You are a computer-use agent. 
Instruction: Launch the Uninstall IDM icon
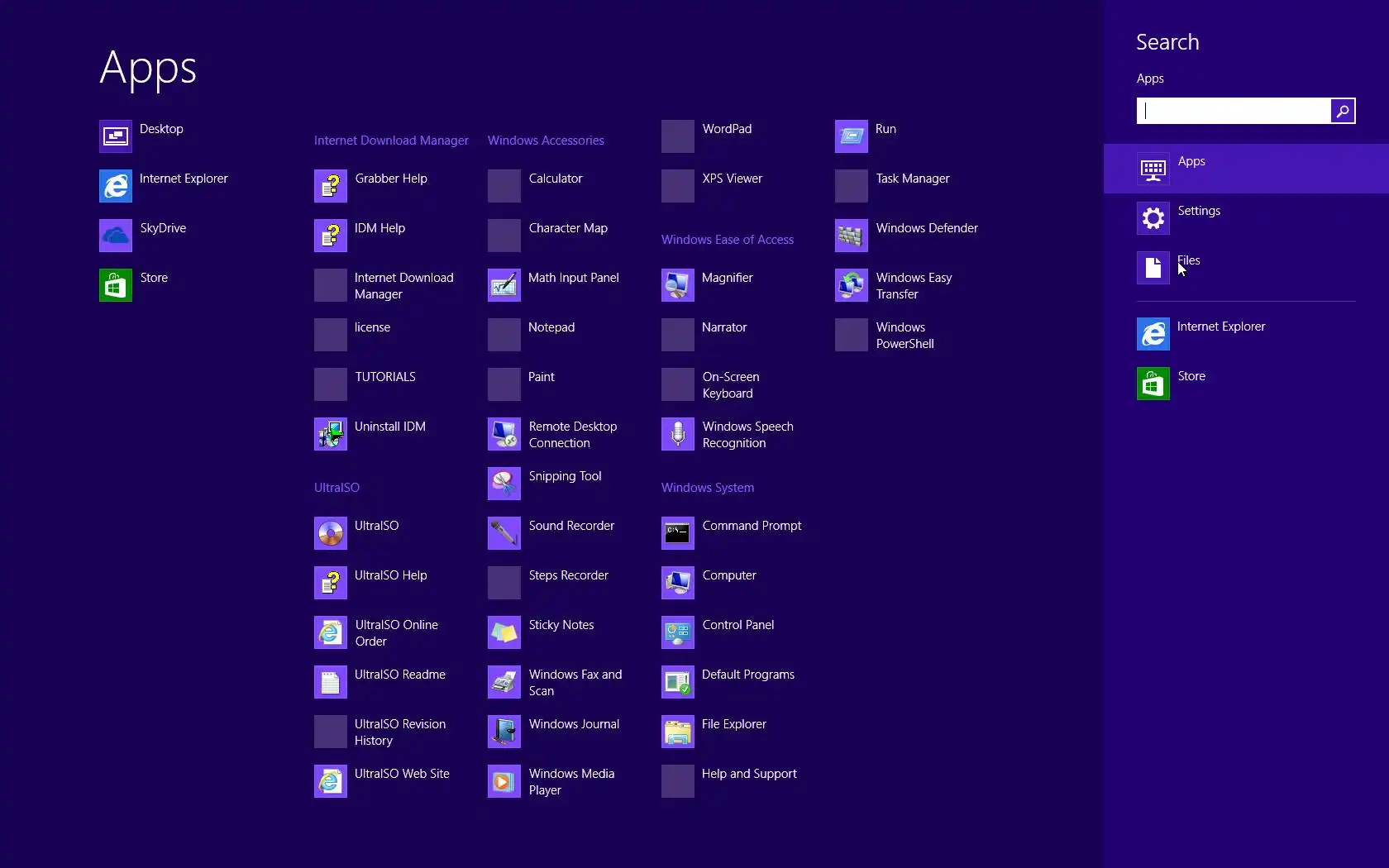pos(331,434)
